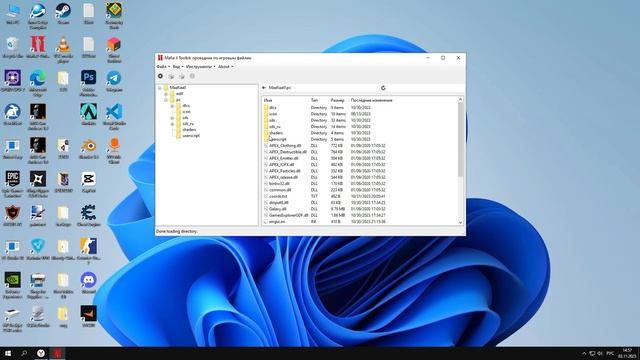Open the Вид menu
640x360 pixels.
[x=178, y=67]
